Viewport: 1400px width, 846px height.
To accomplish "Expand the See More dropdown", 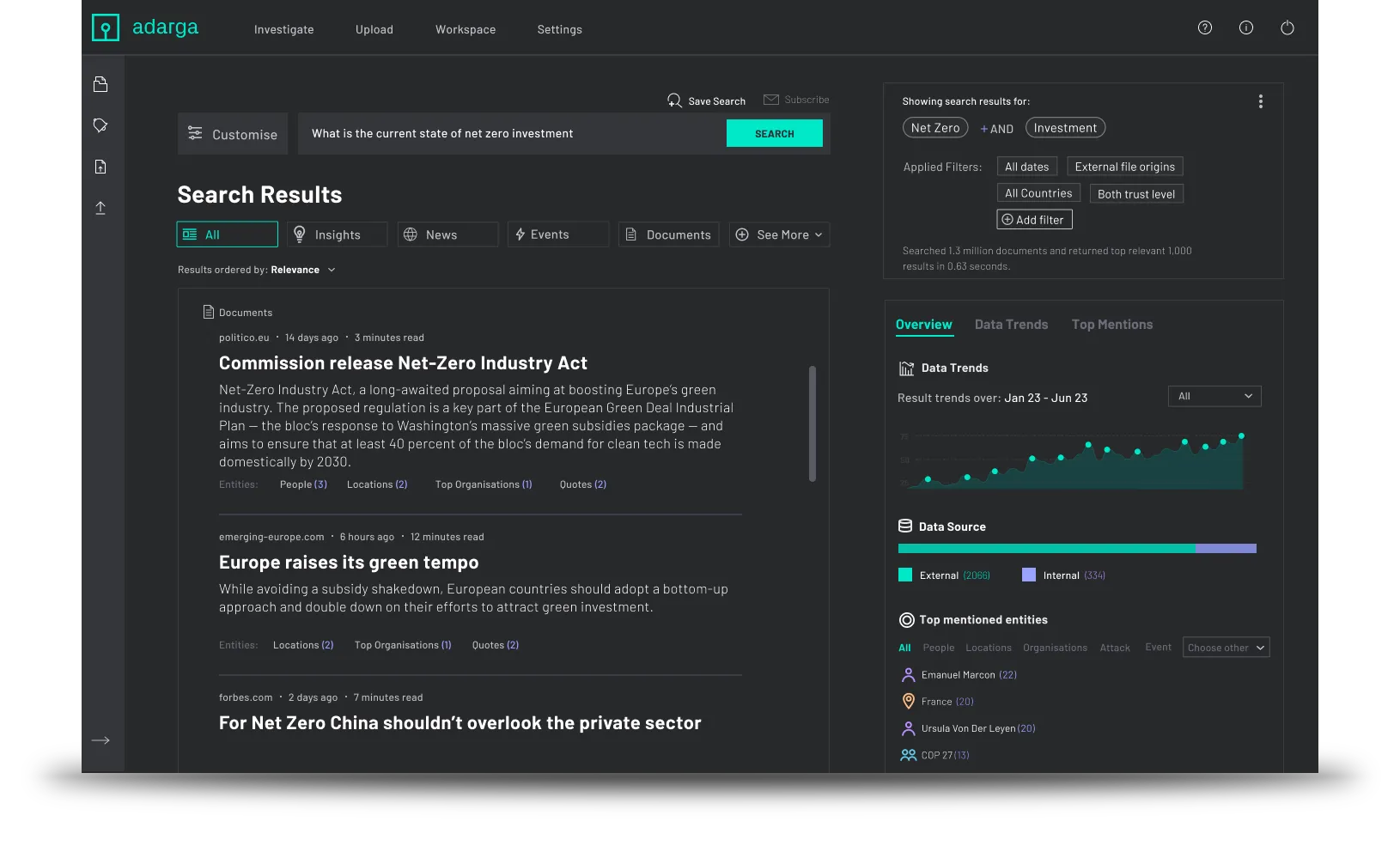I will tap(780, 234).
